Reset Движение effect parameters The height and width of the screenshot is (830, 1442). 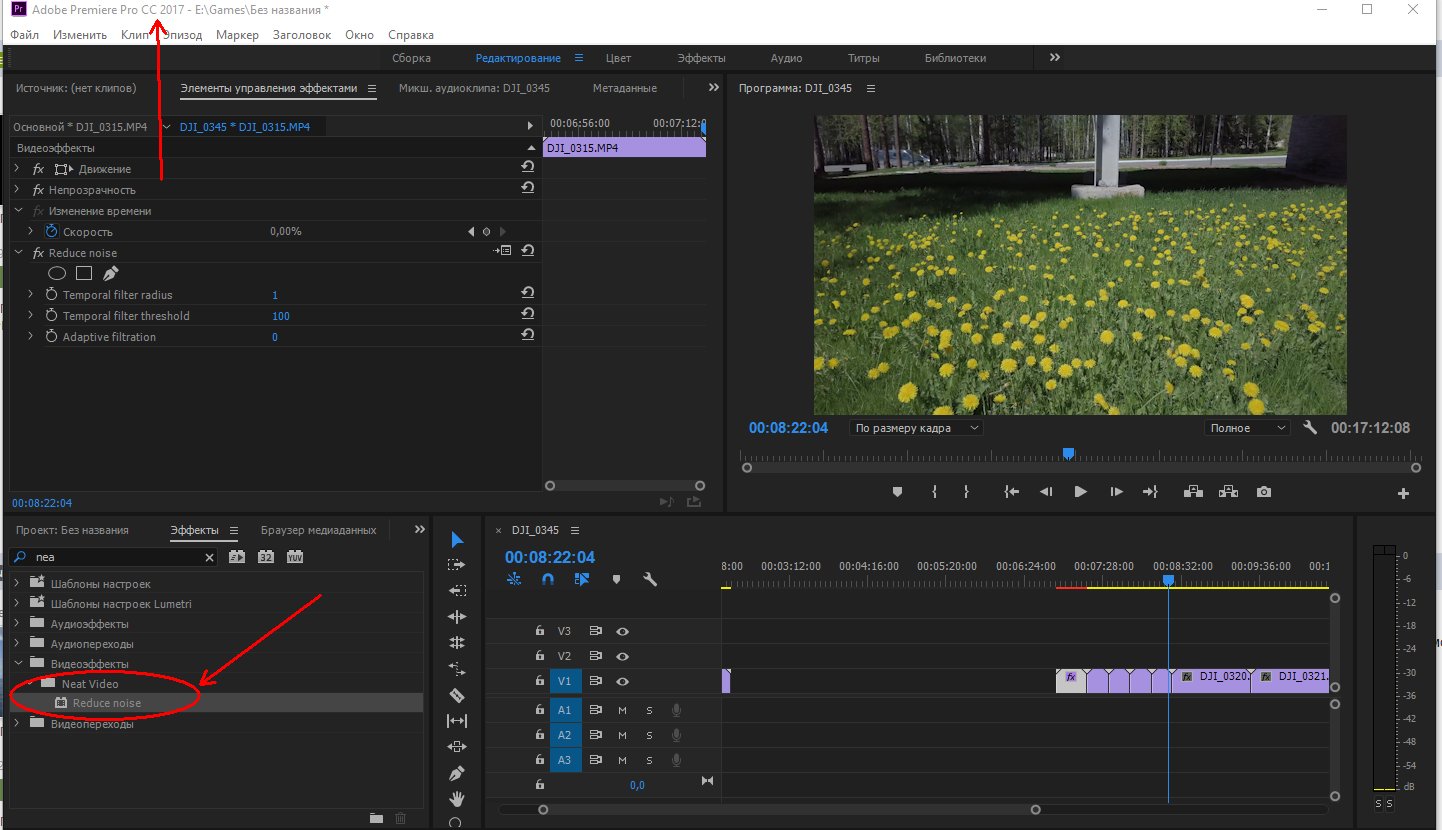coord(527,168)
